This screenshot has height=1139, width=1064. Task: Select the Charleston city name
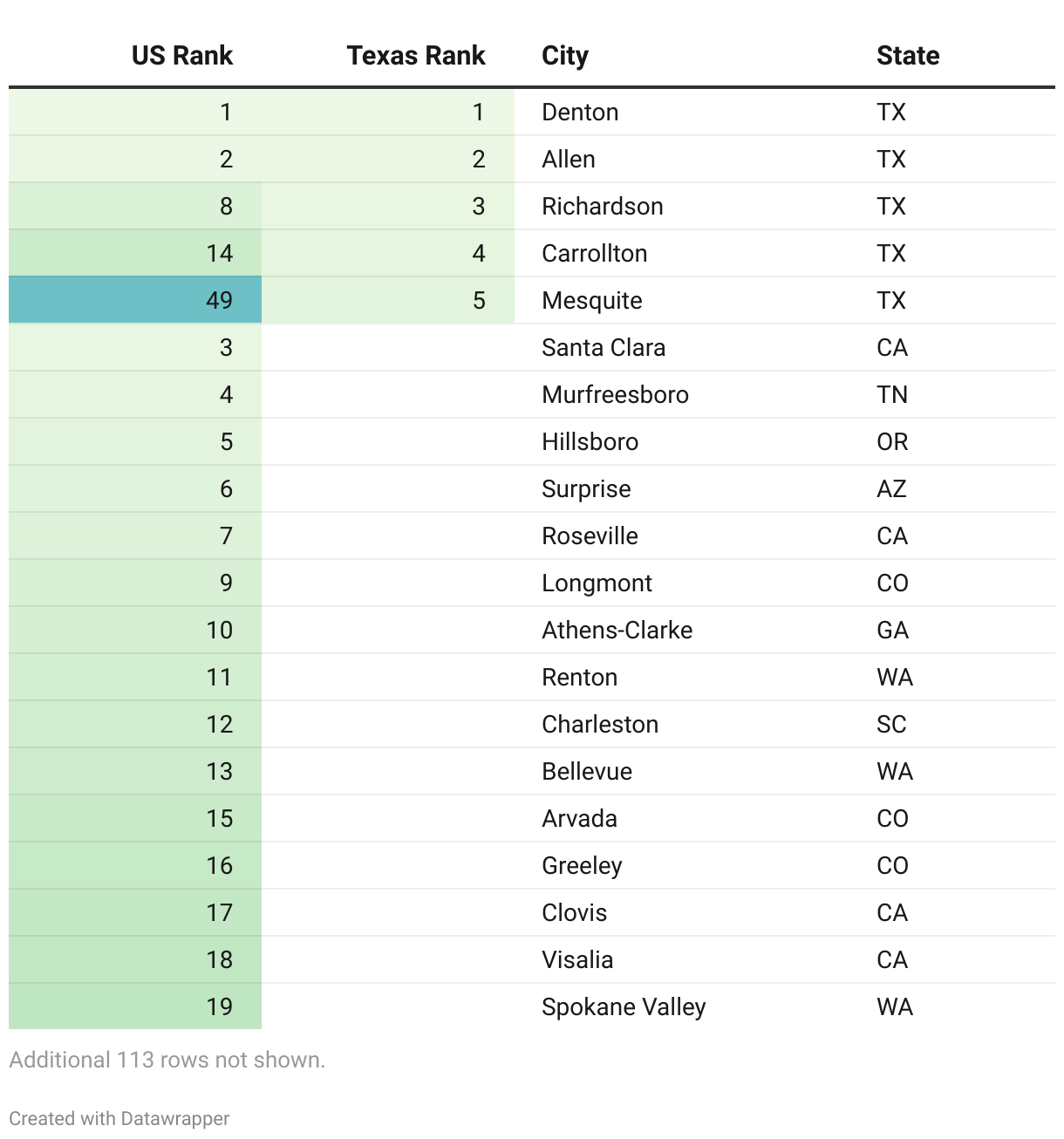click(x=600, y=725)
